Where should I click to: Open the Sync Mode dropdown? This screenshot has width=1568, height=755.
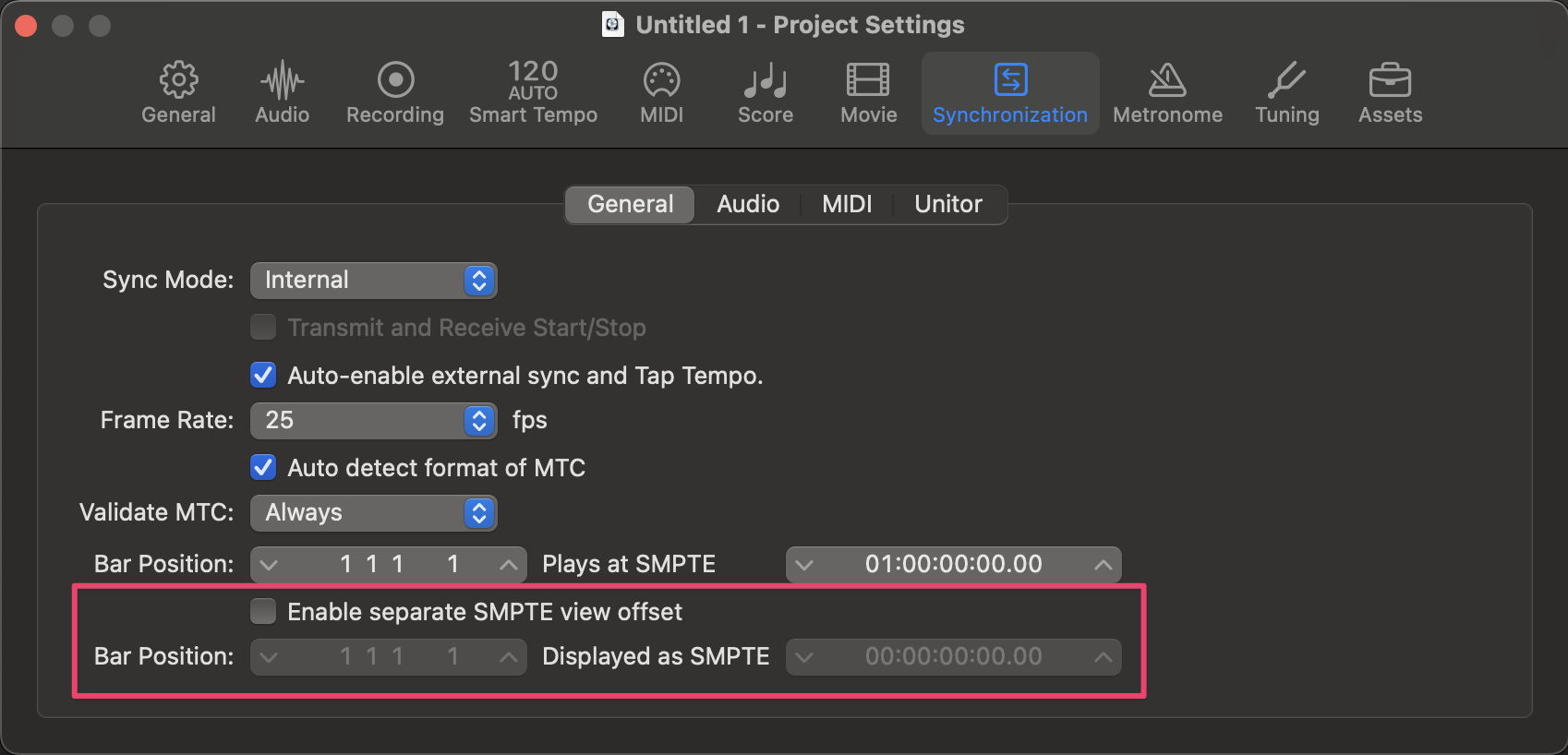pyautogui.click(x=373, y=281)
